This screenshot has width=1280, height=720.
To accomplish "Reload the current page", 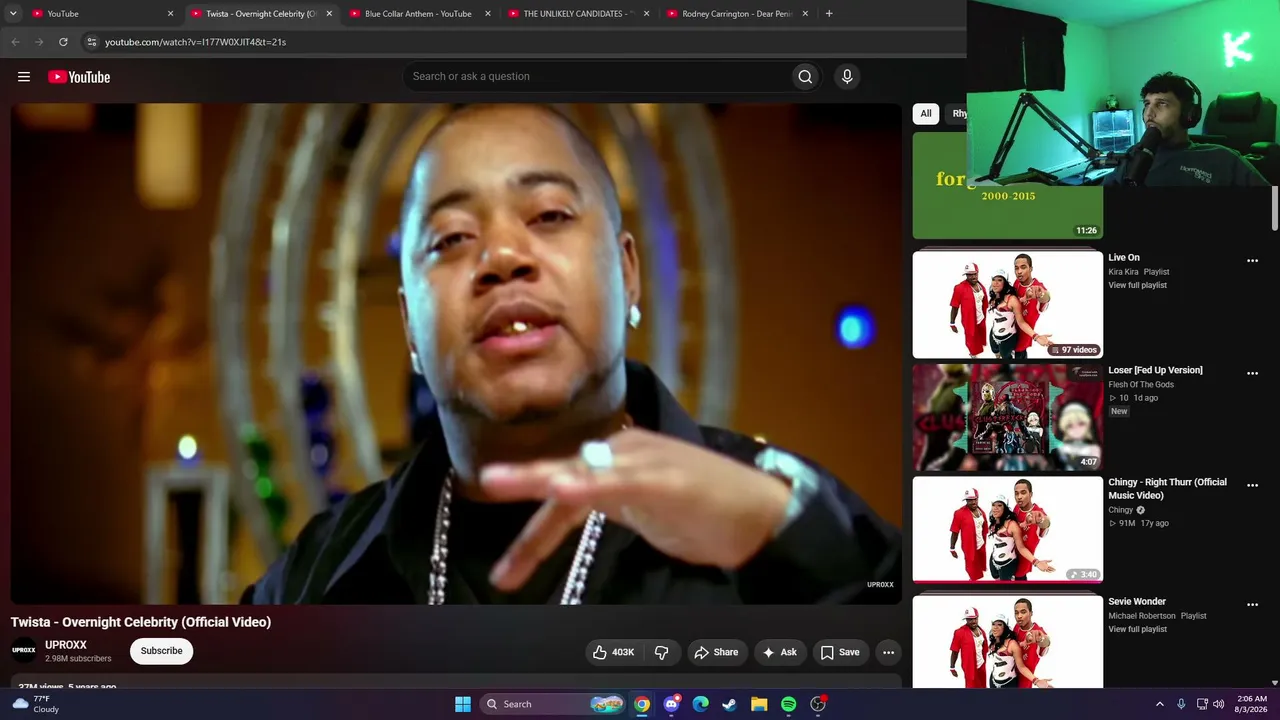I will 63,42.
